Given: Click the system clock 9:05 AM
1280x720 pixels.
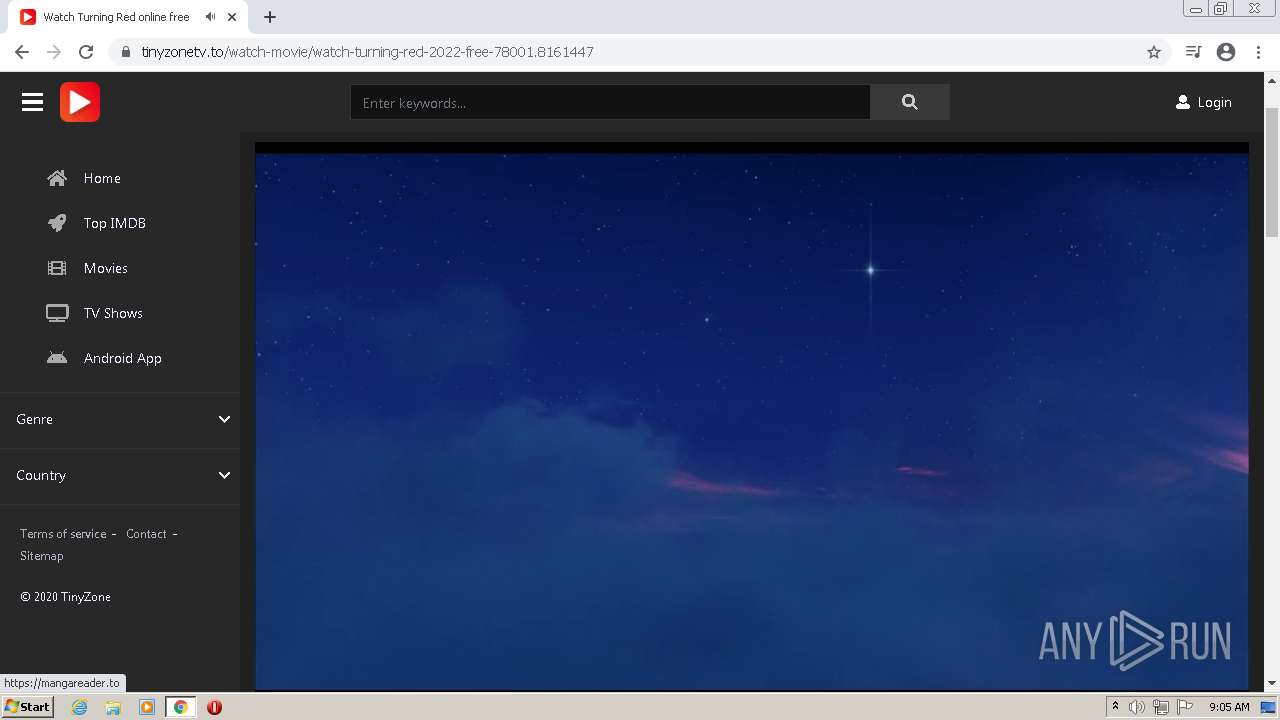Looking at the screenshot, I should (1229, 707).
